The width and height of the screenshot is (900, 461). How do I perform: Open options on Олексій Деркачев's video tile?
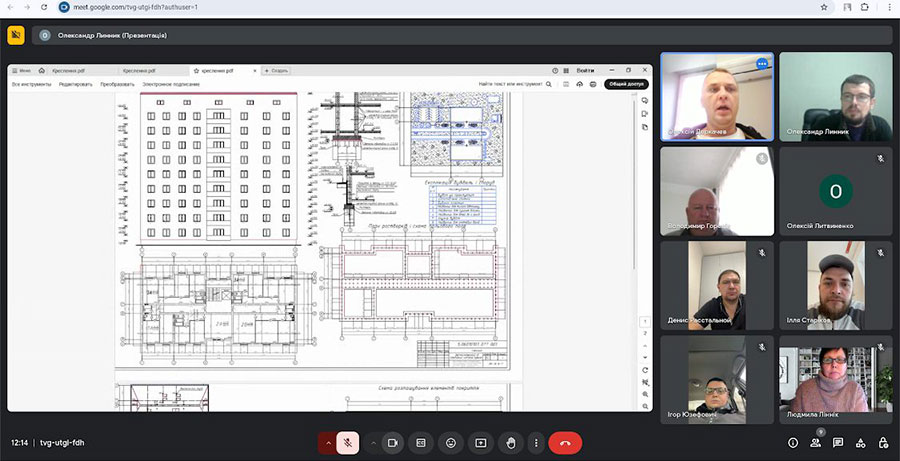pos(761,63)
